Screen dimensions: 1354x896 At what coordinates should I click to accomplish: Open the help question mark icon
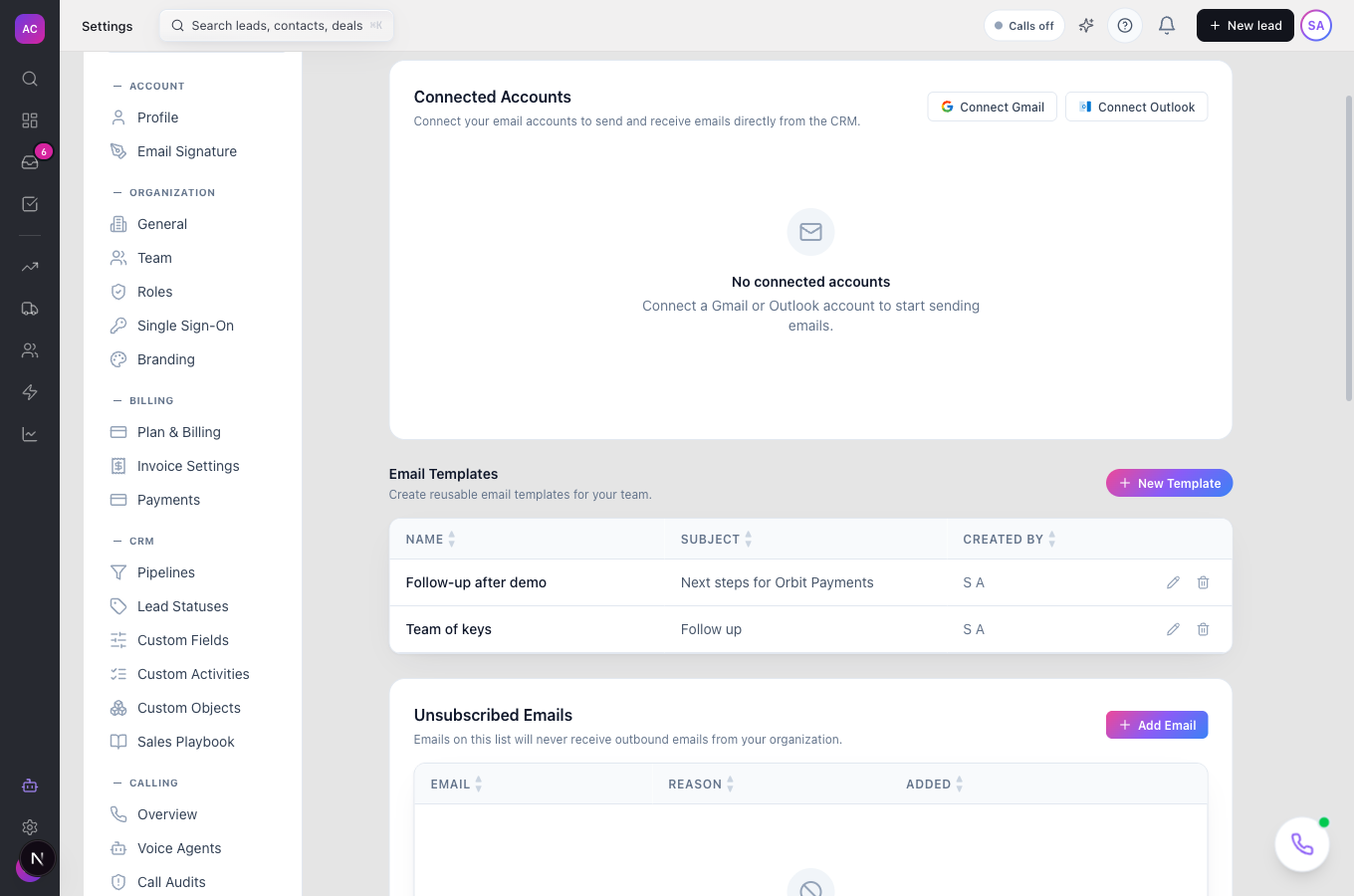click(1125, 26)
